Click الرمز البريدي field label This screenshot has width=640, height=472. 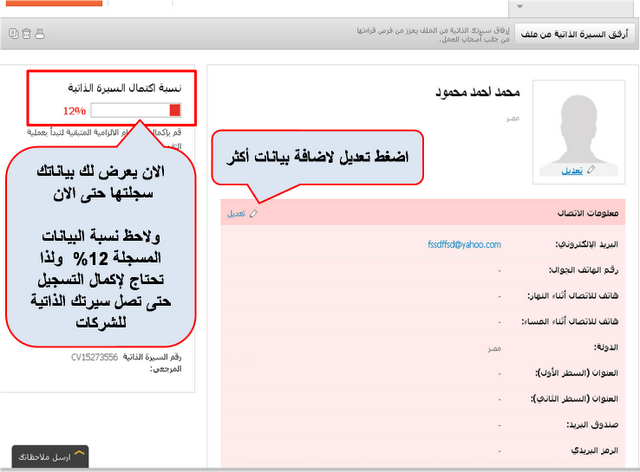pos(595,450)
